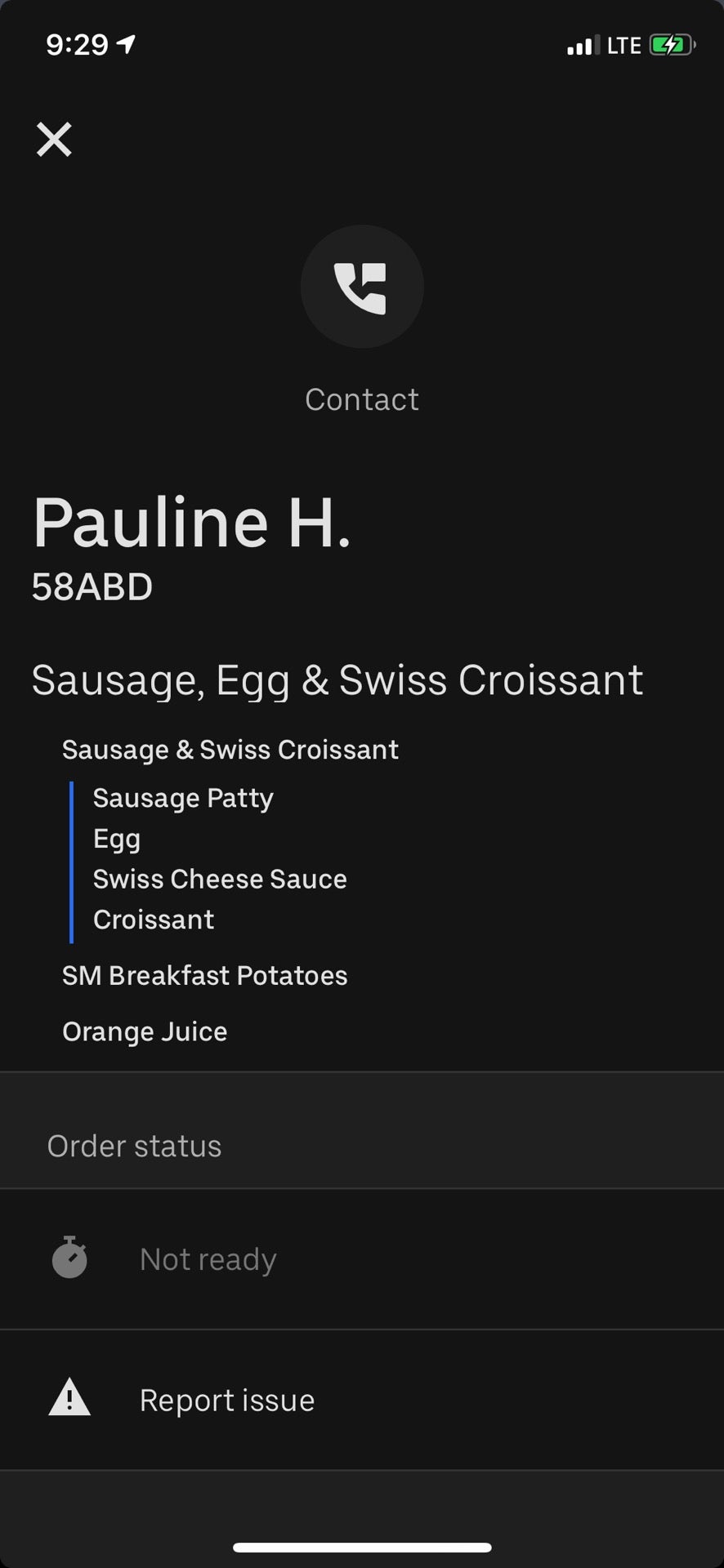Tap the battery charging indicator
Screen dimensions: 724x1568
point(672,45)
